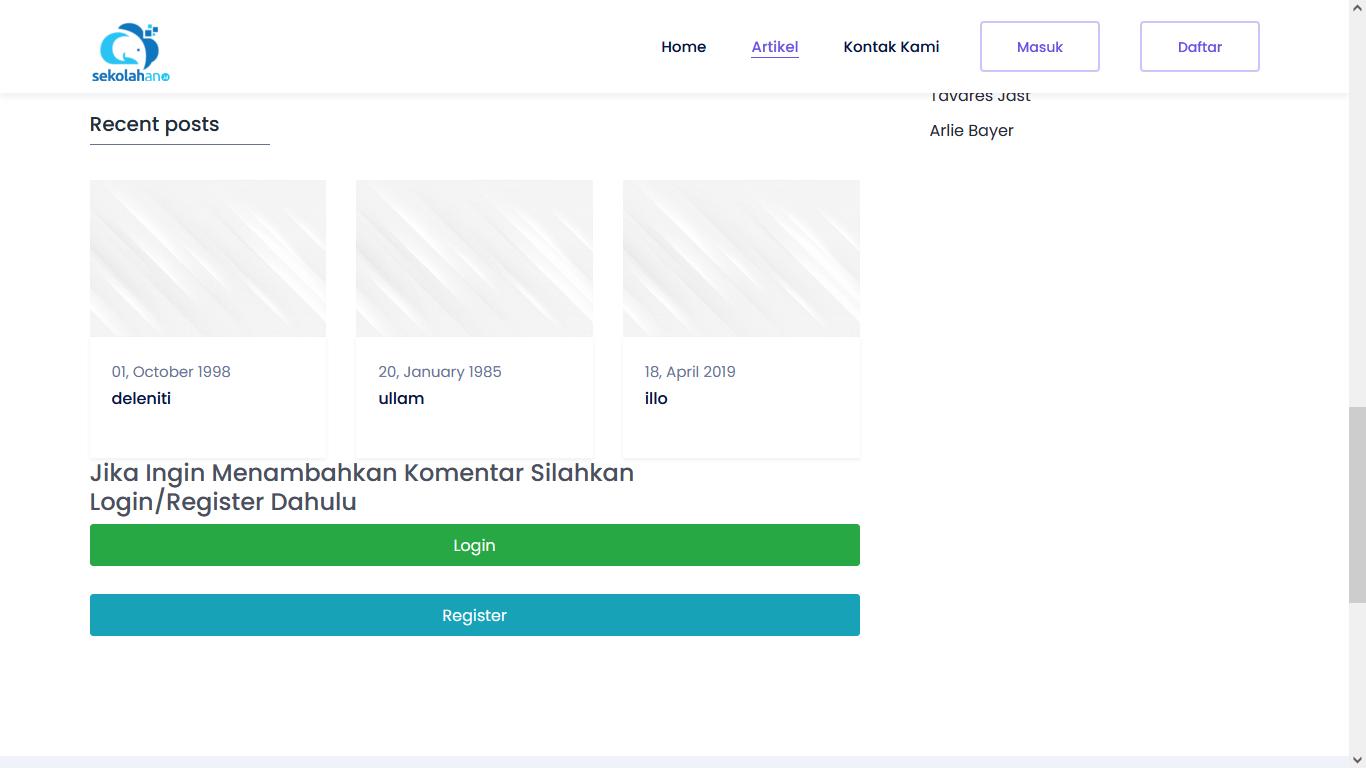Open the Artikel navigation item

click(775, 47)
